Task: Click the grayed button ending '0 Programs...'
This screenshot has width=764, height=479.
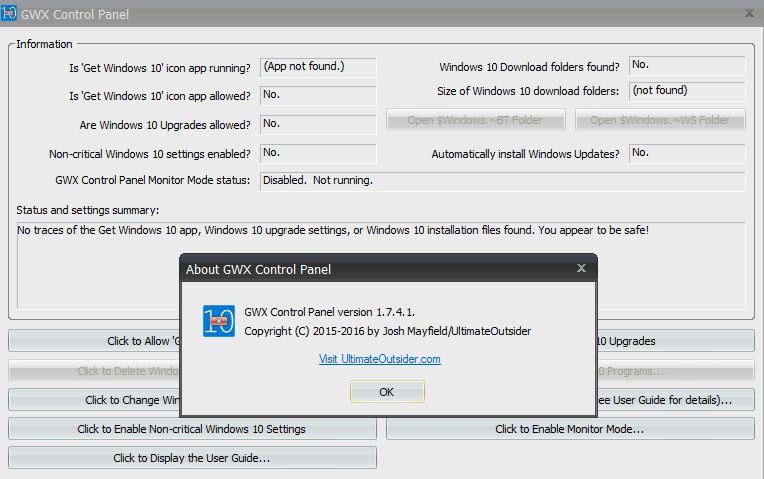Action: pos(676,371)
